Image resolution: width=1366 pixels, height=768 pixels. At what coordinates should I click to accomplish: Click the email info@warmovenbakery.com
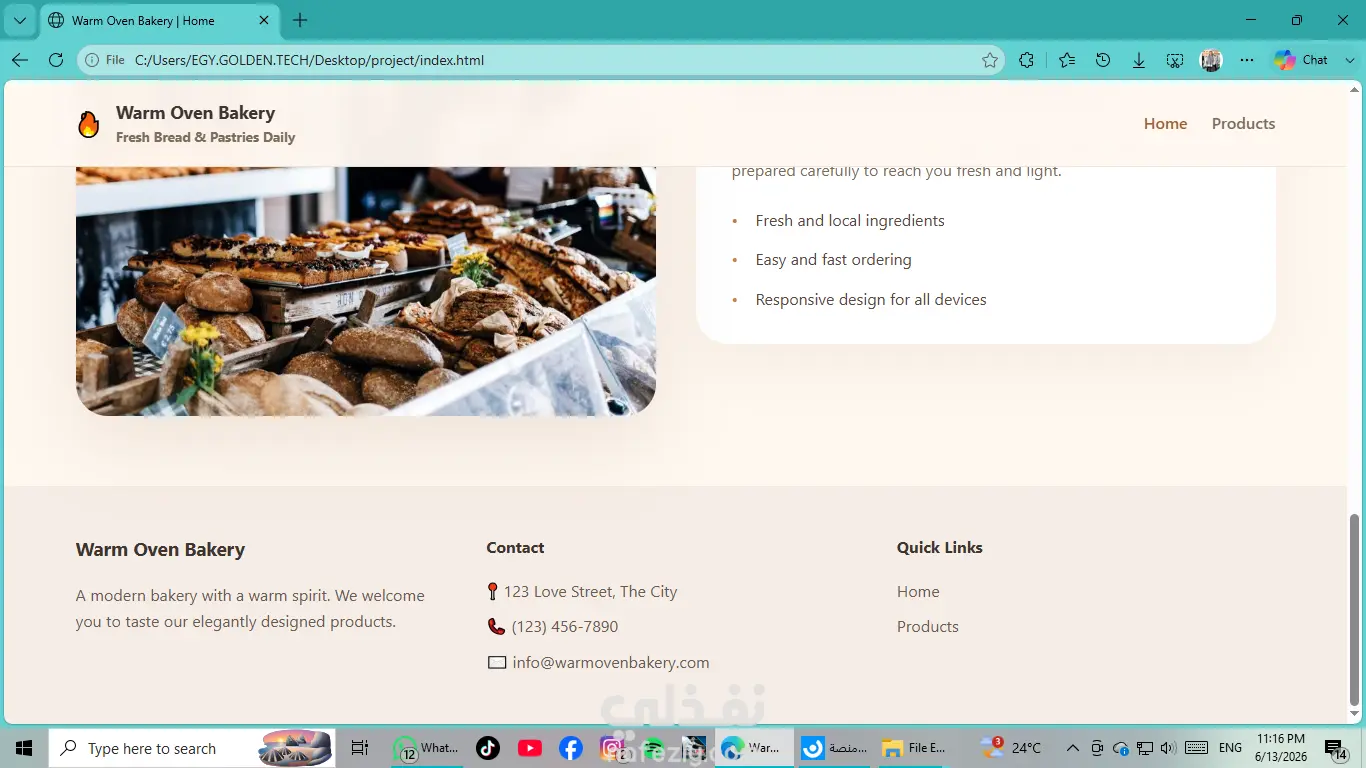[611, 663]
